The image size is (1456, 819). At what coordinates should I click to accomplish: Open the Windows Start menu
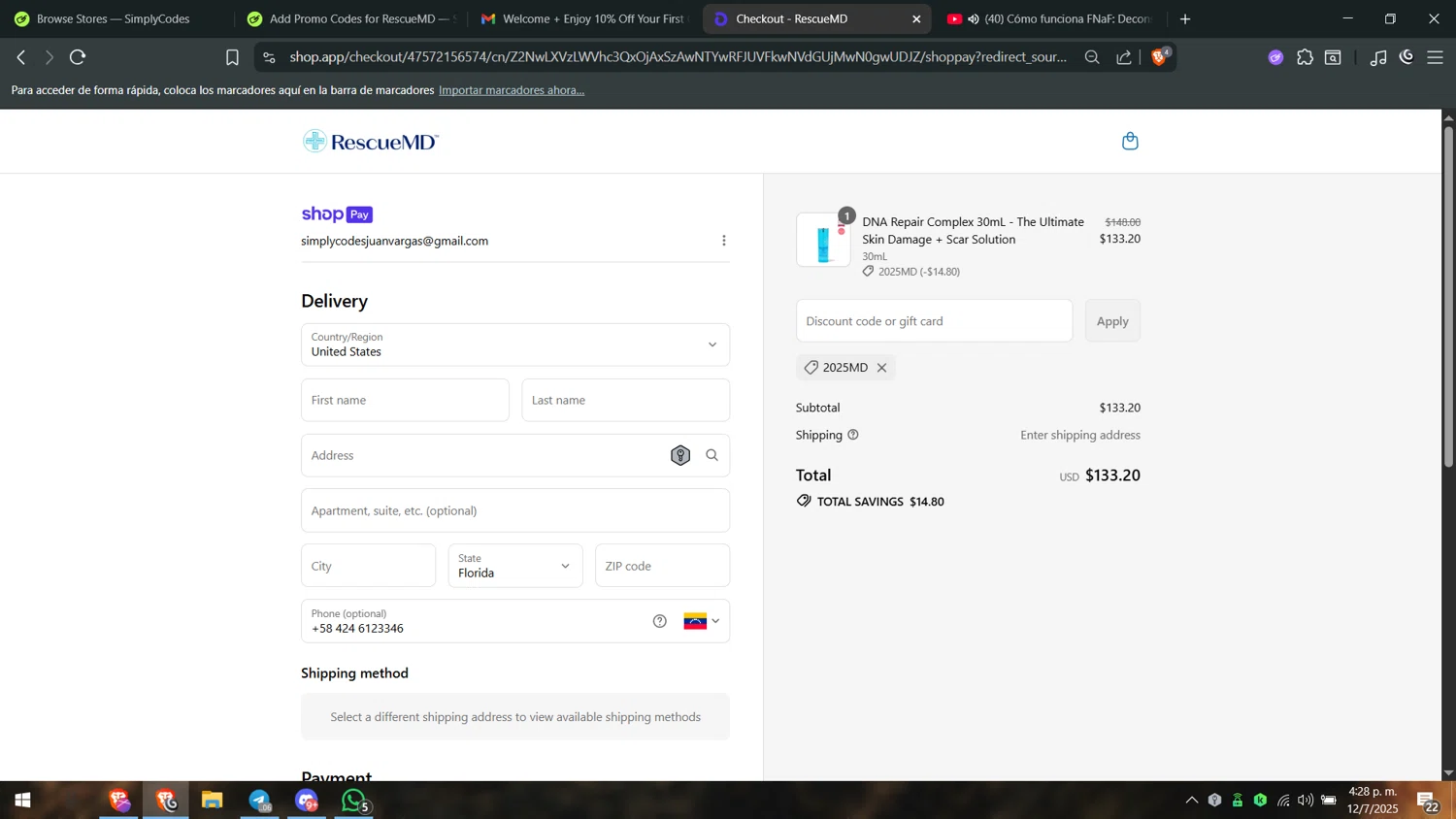point(22,801)
